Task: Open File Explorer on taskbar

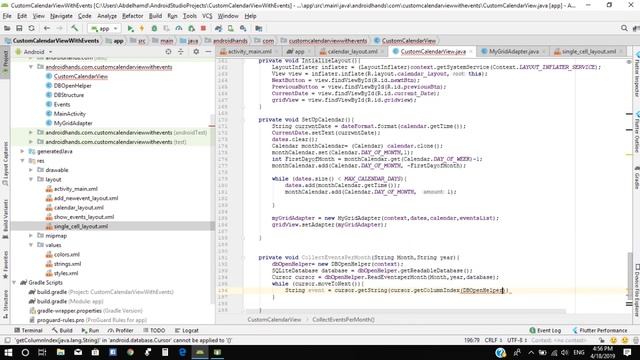Action: (x=61, y=352)
